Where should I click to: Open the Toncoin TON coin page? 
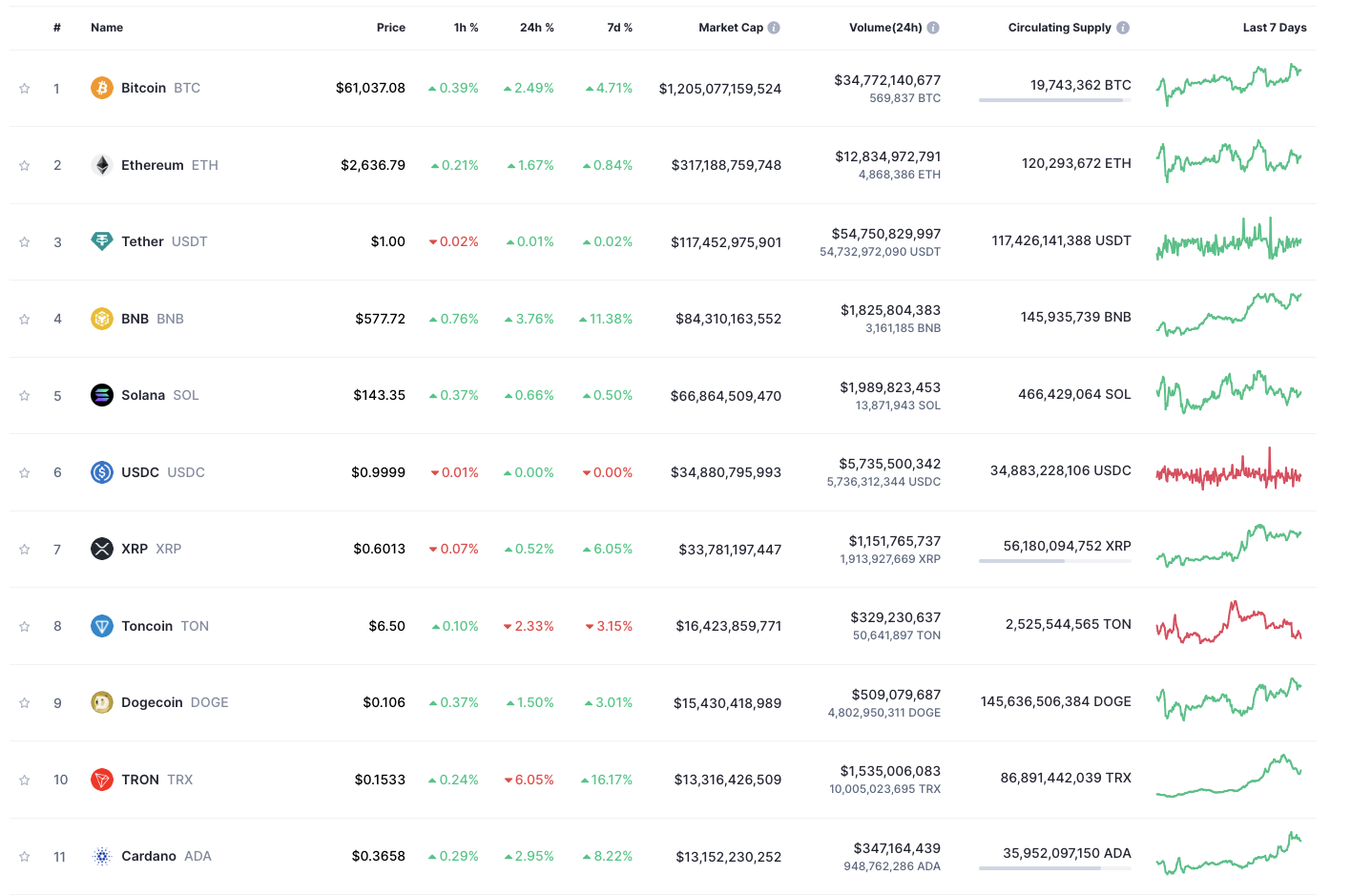coord(150,626)
